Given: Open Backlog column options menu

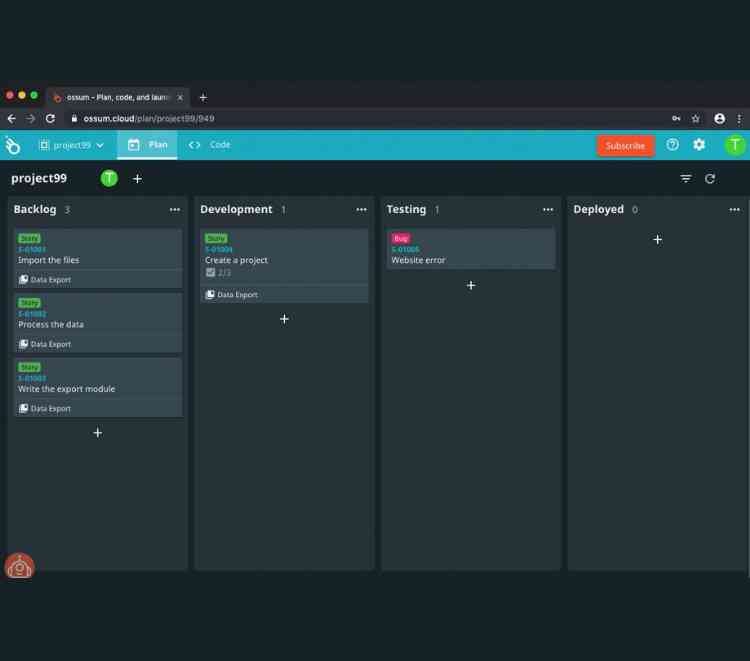Looking at the screenshot, I should point(175,210).
